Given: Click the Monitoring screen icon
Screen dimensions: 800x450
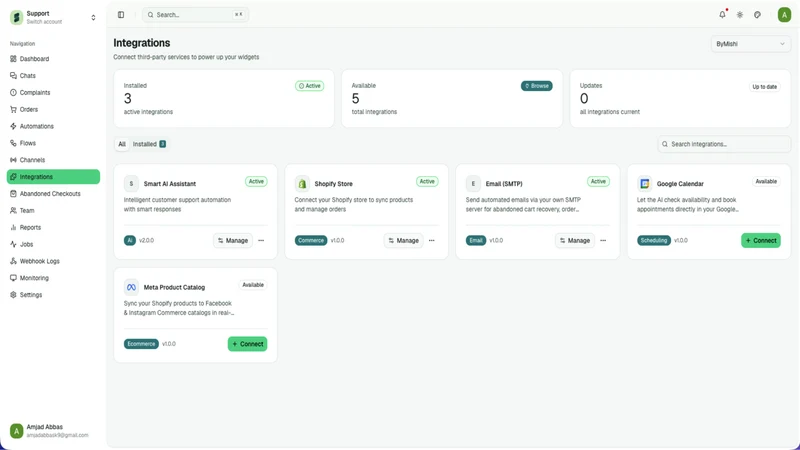Looking at the screenshot, I should 13,278.
